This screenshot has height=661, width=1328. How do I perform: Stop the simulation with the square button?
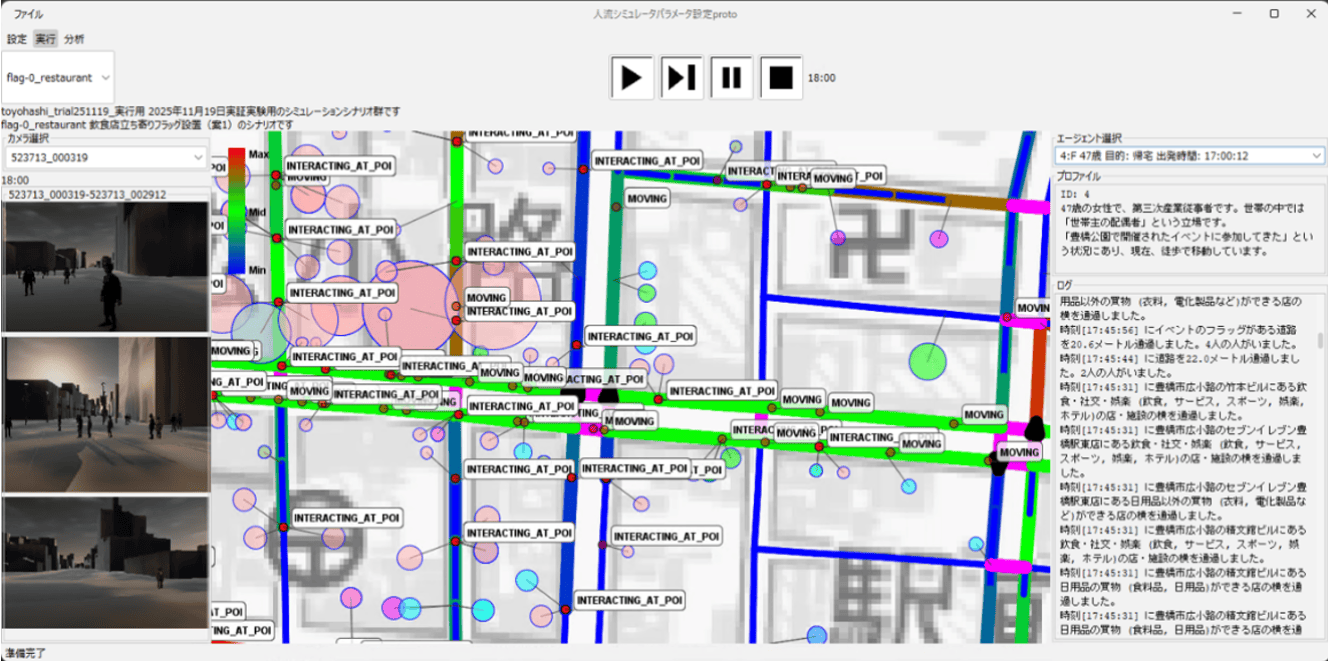click(781, 77)
